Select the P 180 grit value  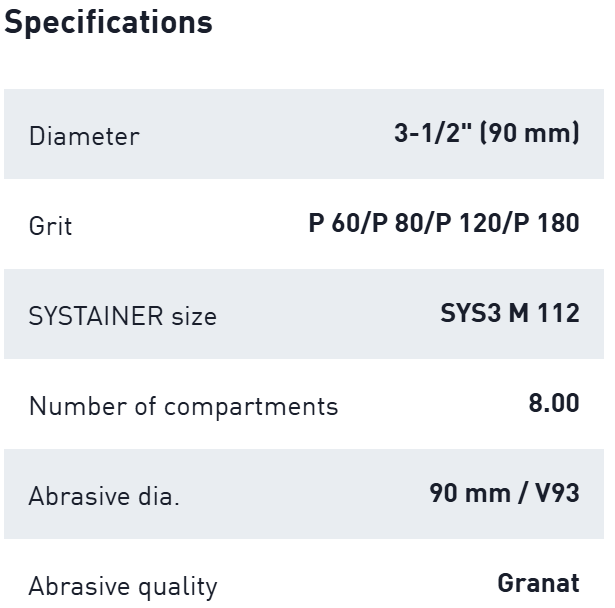pyautogui.click(x=546, y=223)
